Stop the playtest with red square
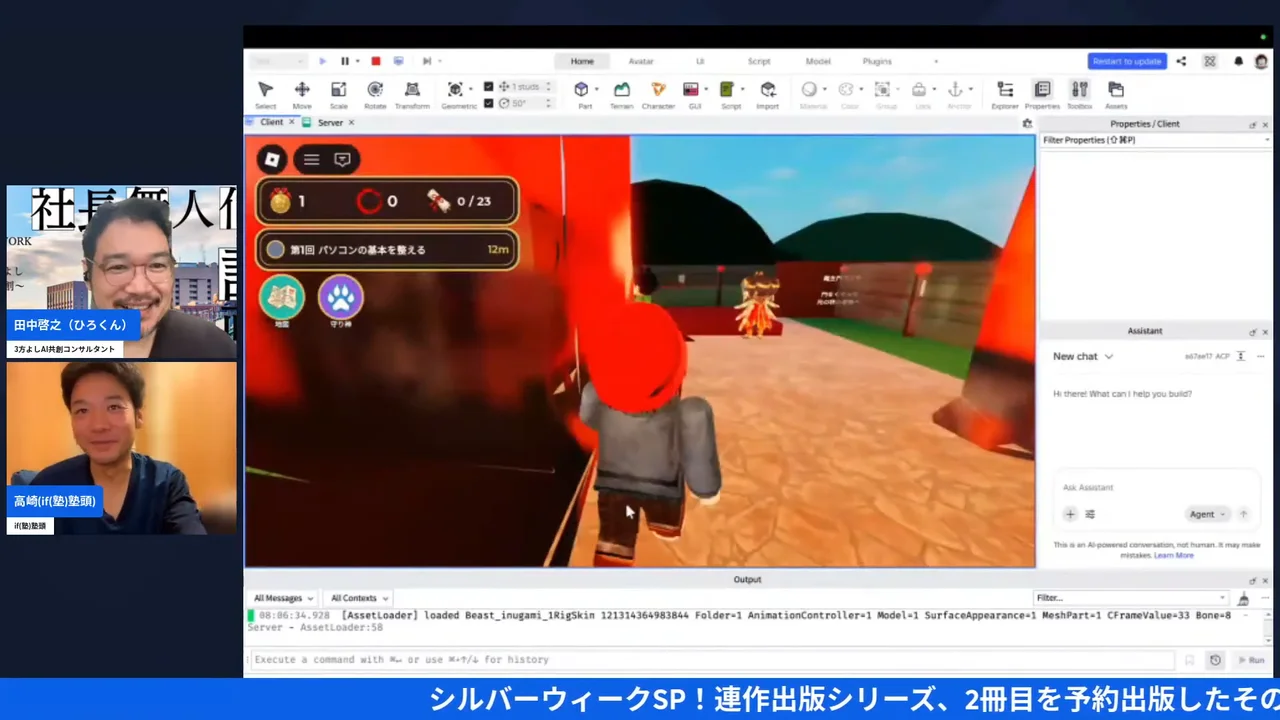 pyautogui.click(x=375, y=61)
